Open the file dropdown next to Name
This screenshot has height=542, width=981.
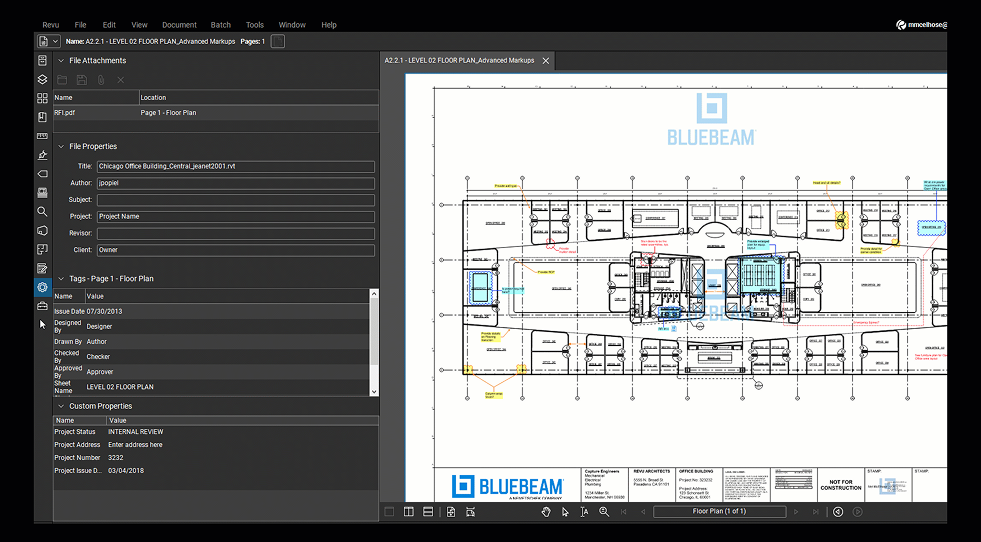(48, 41)
